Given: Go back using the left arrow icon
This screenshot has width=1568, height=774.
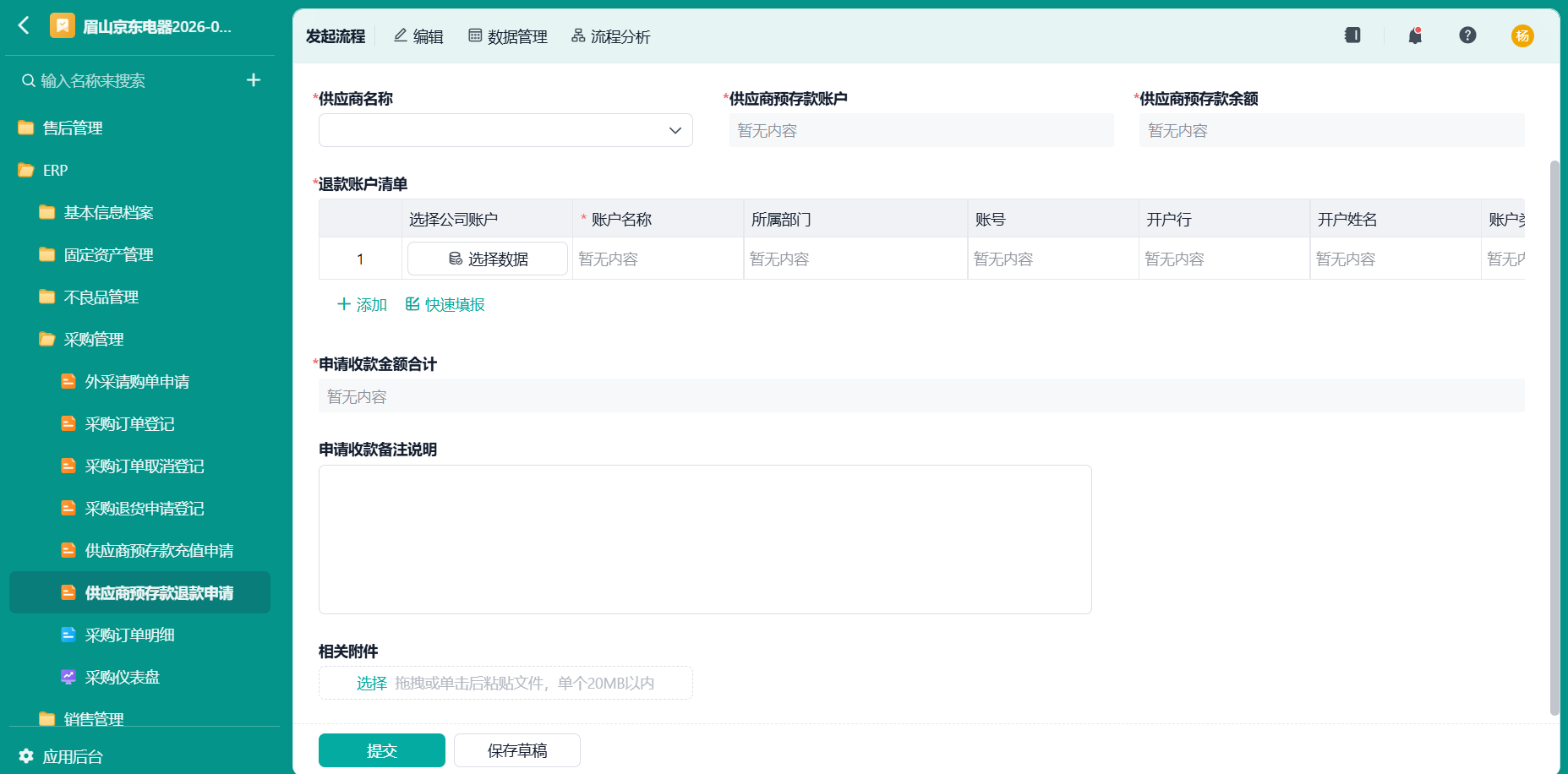Looking at the screenshot, I should click(24, 25).
